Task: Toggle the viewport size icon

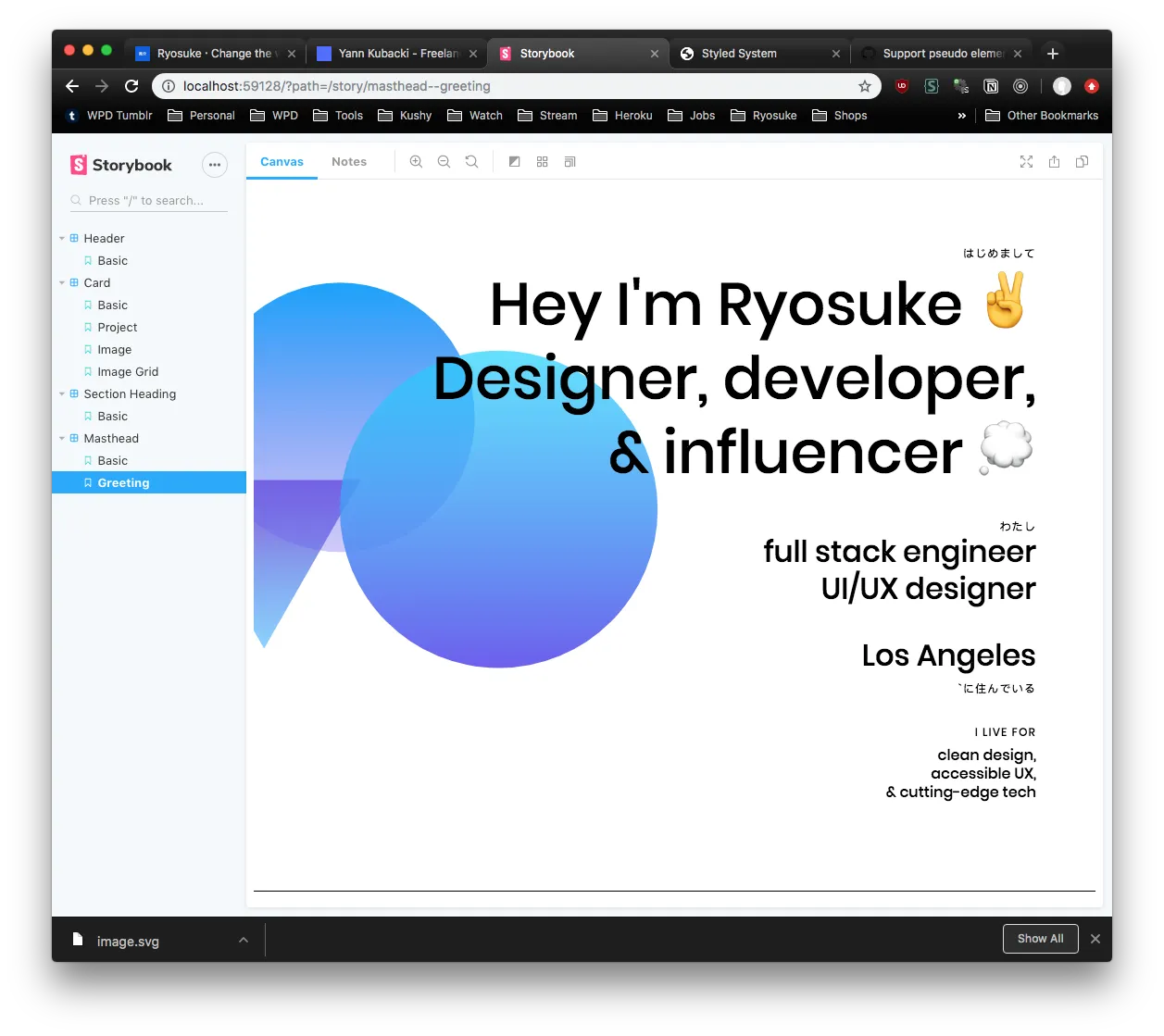Action: [570, 162]
